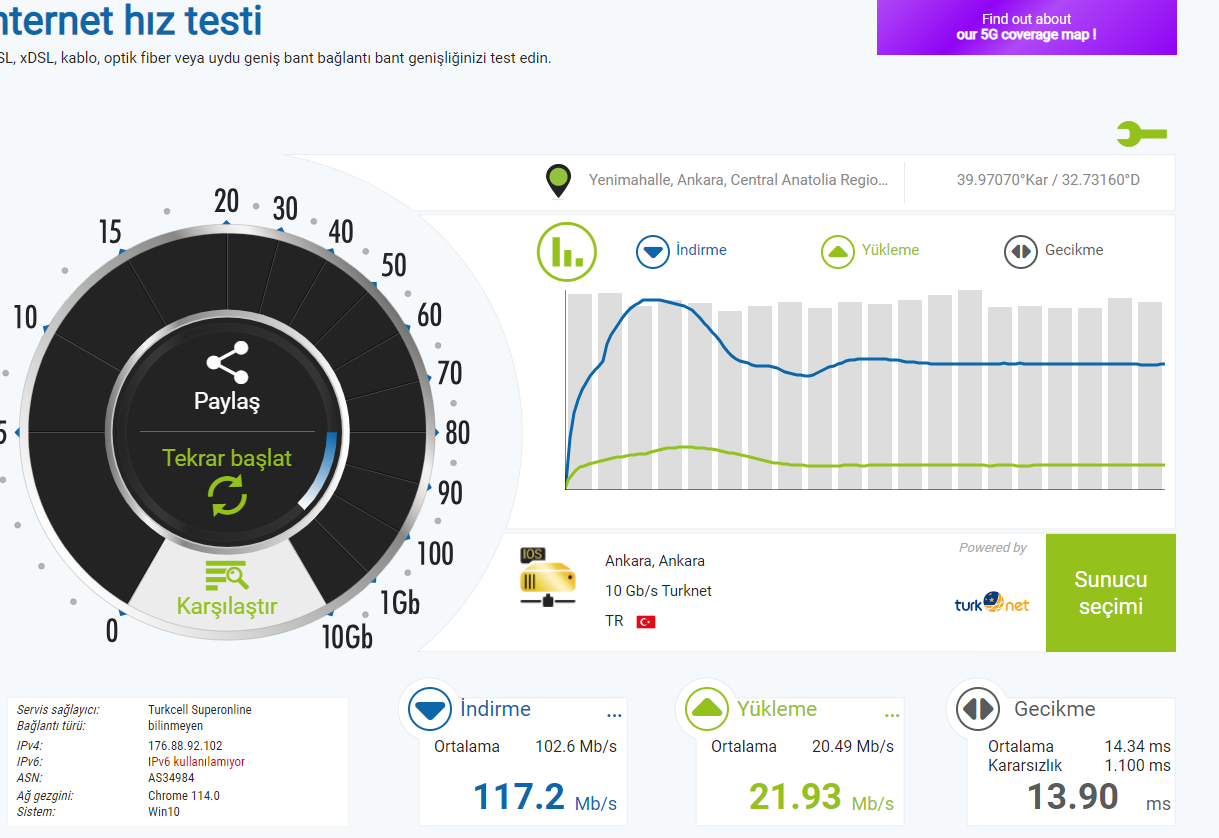Image resolution: width=1219 pixels, height=838 pixels.
Task: Click the 117.2 Mb/s download value
Action: [545, 797]
